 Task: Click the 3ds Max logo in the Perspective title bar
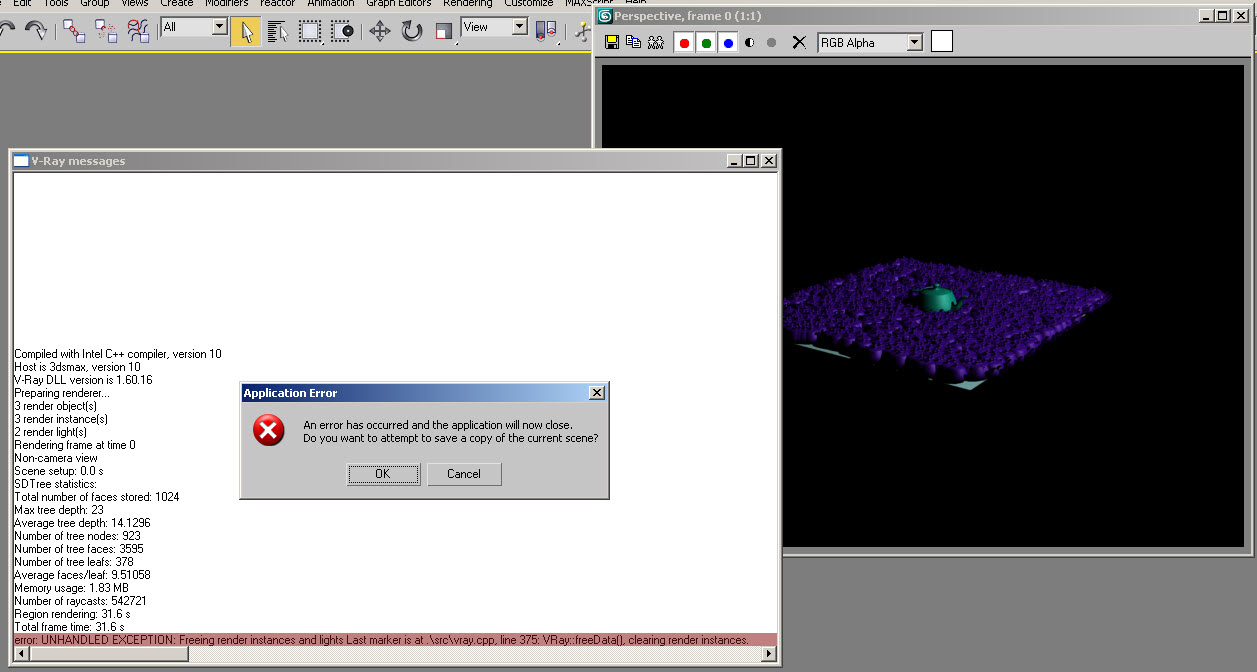tap(605, 16)
